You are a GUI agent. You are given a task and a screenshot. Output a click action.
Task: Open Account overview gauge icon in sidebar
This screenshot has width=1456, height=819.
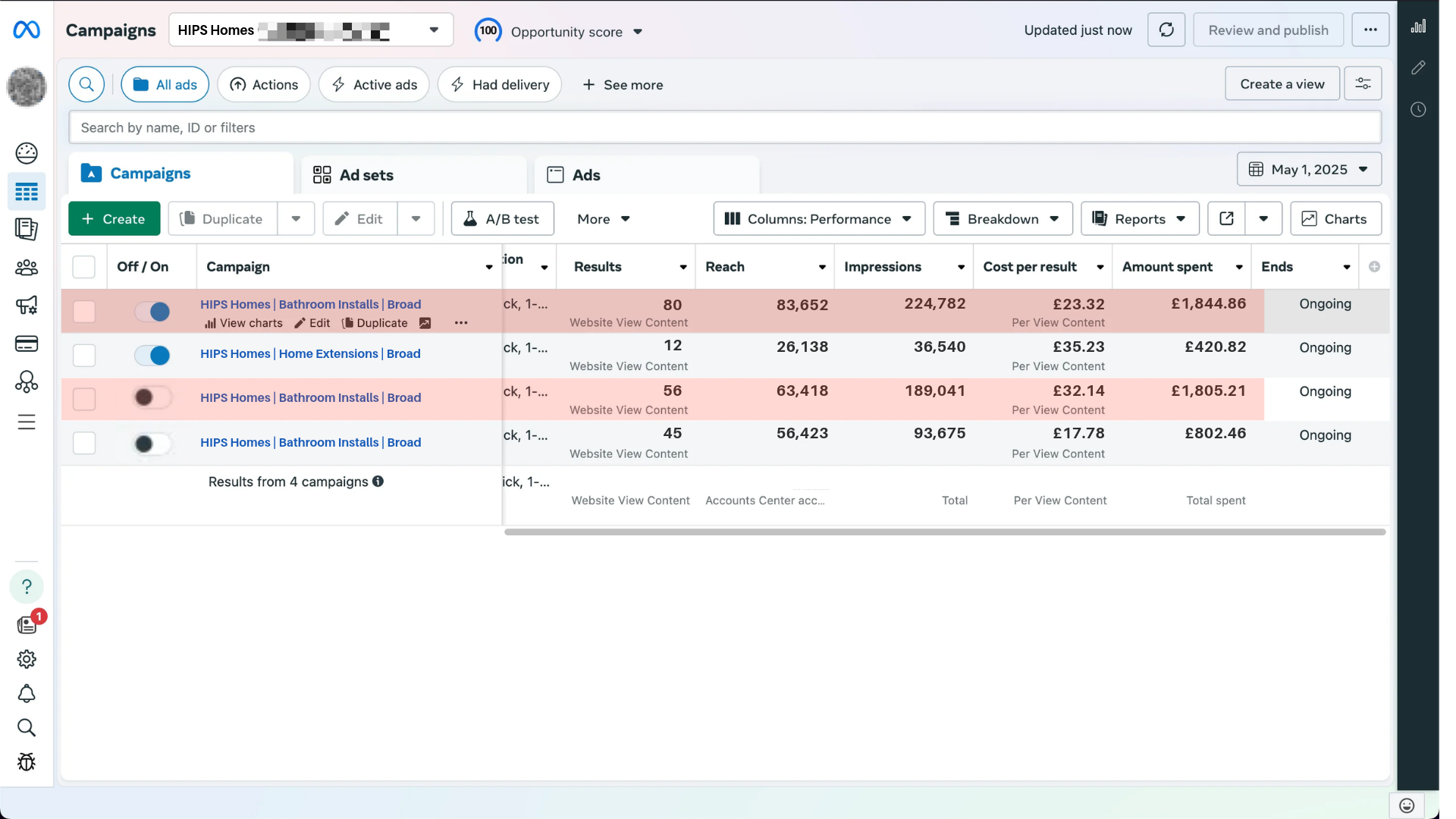27,153
